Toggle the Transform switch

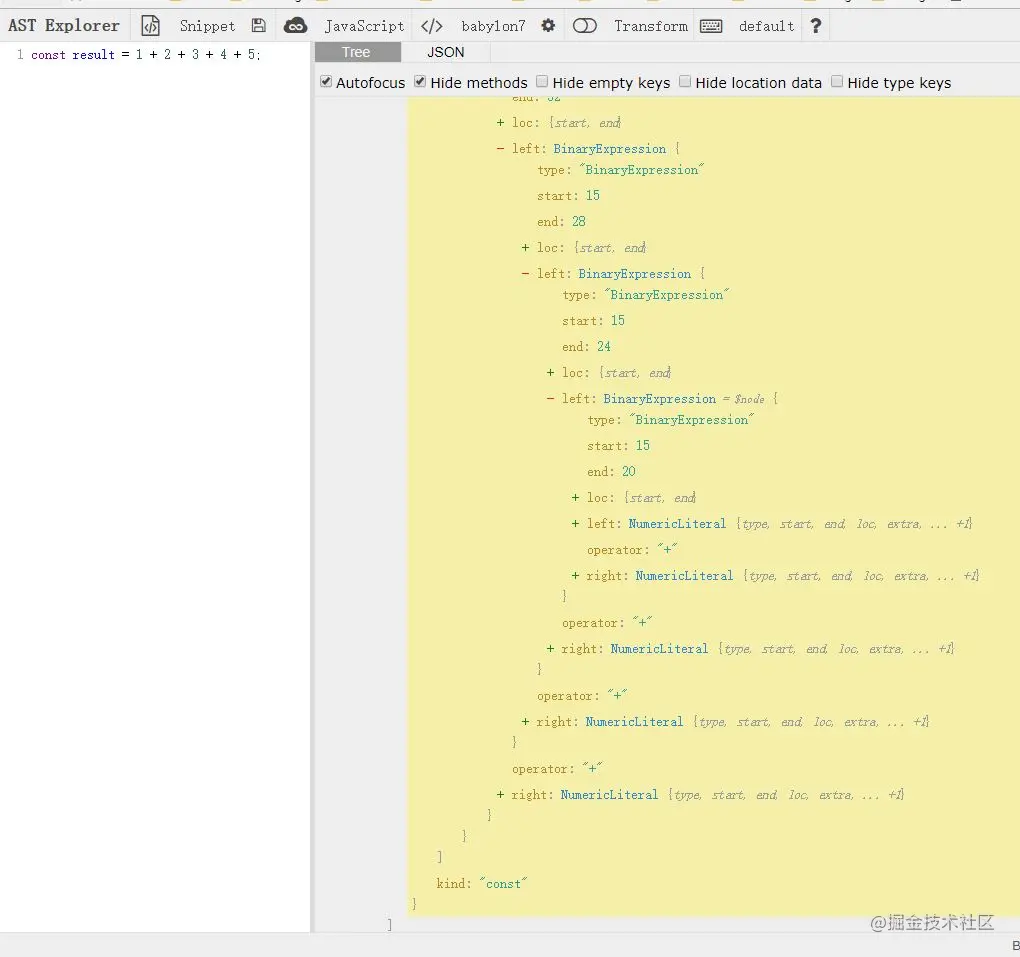click(584, 26)
